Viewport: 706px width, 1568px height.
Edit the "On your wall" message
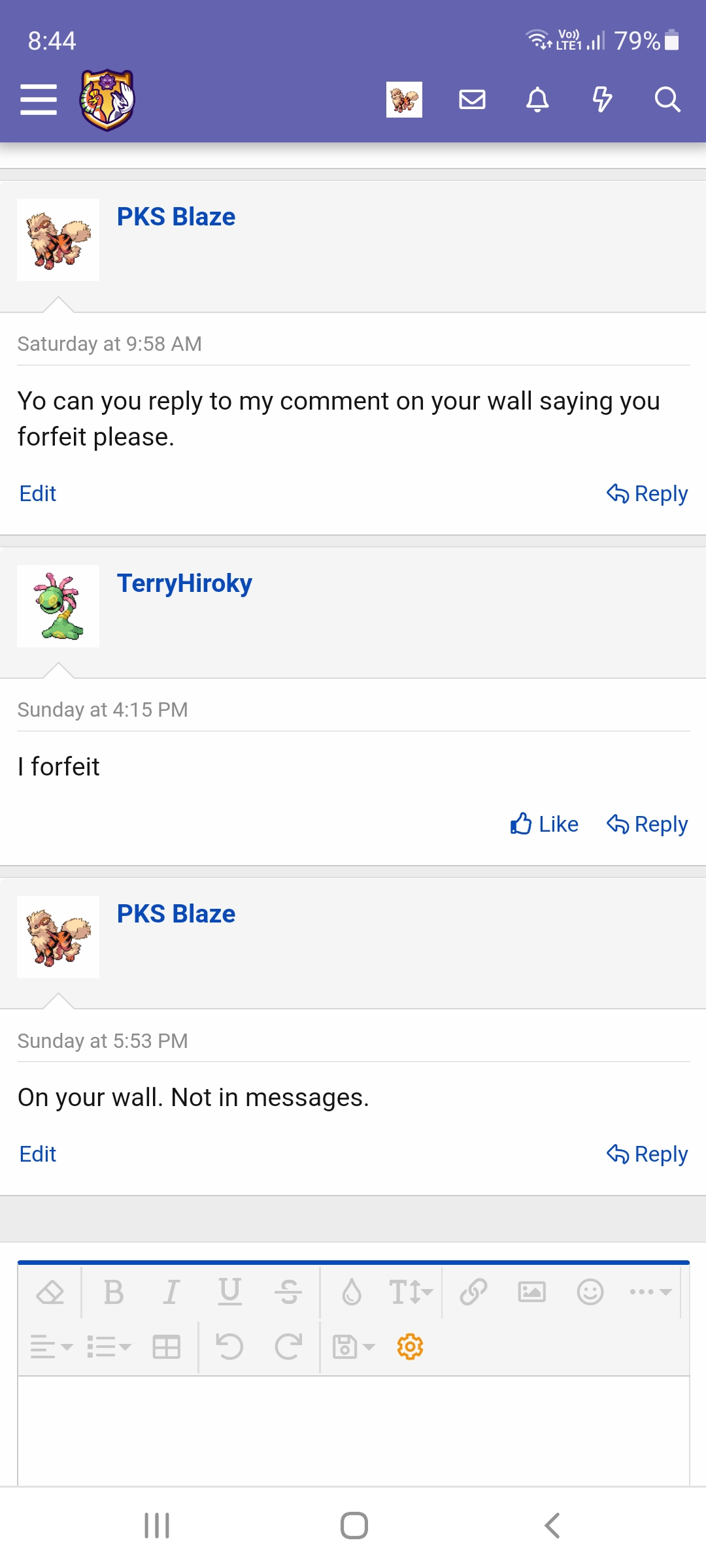coord(38,1154)
